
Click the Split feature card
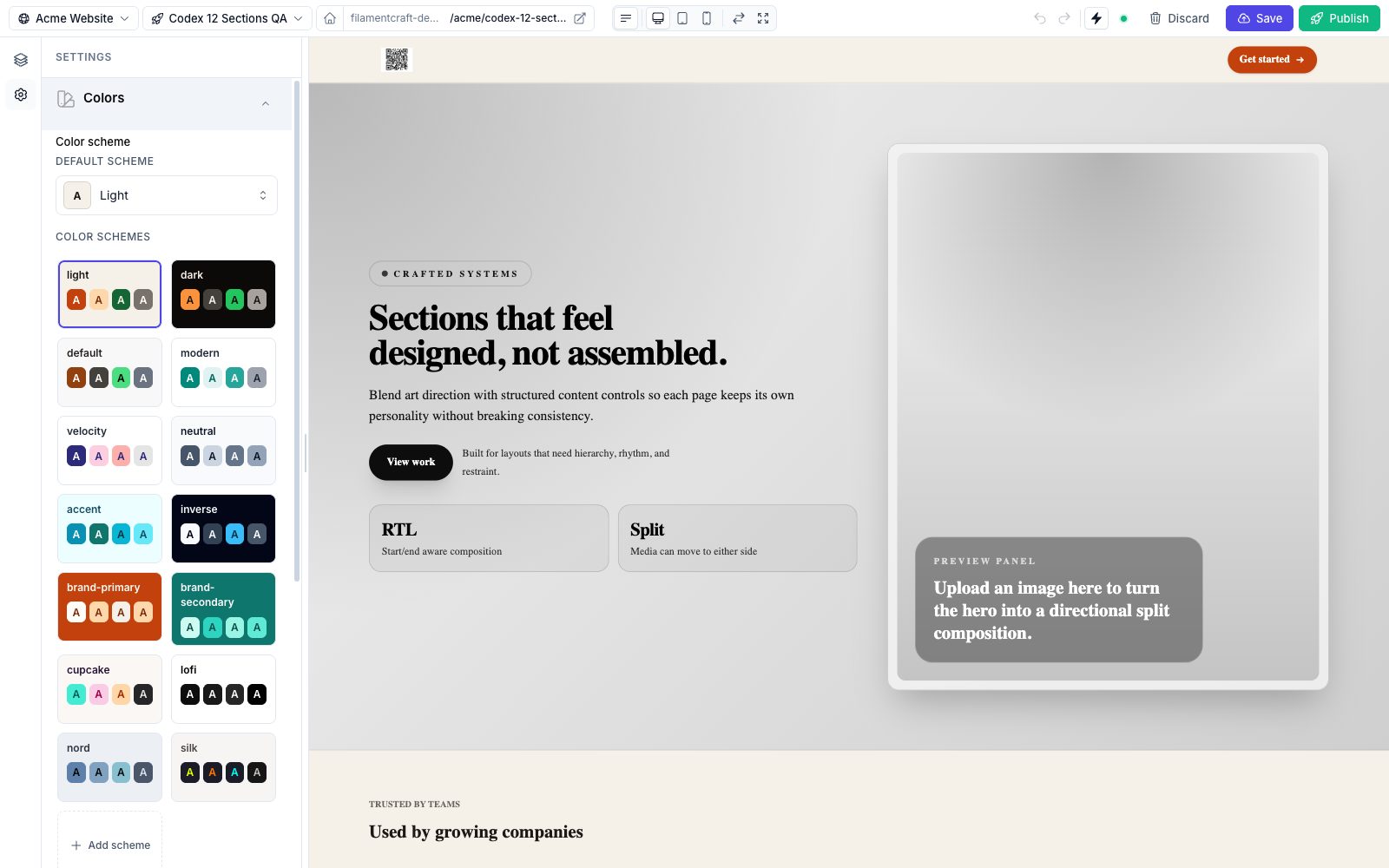pyautogui.click(x=737, y=538)
